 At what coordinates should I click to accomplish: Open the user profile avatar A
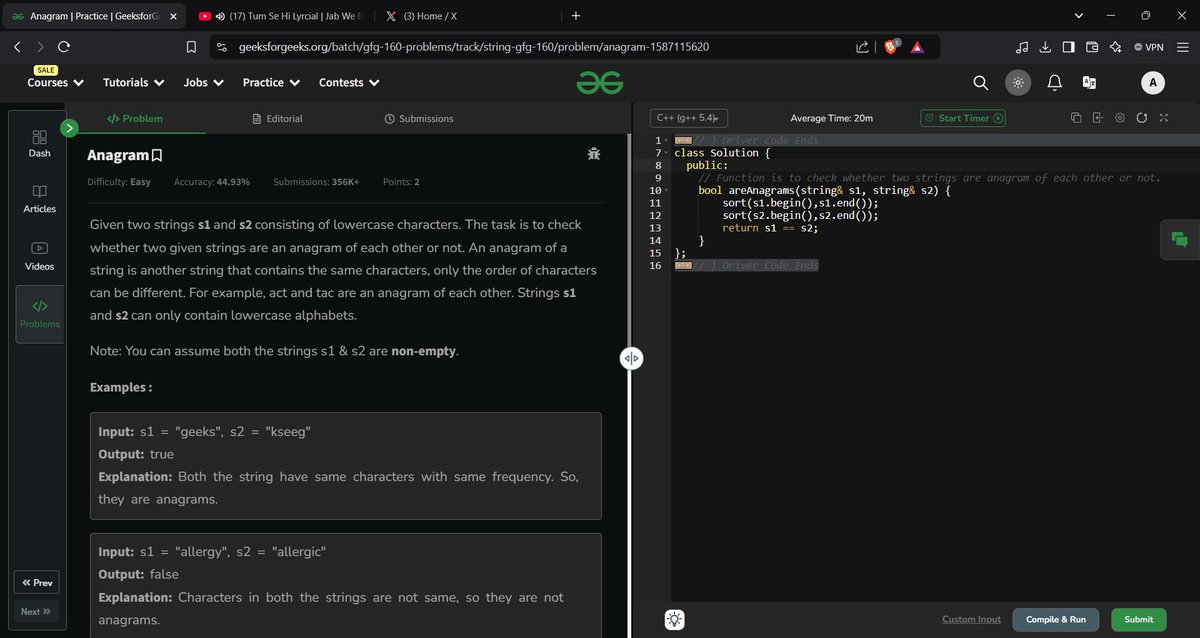click(1152, 83)
